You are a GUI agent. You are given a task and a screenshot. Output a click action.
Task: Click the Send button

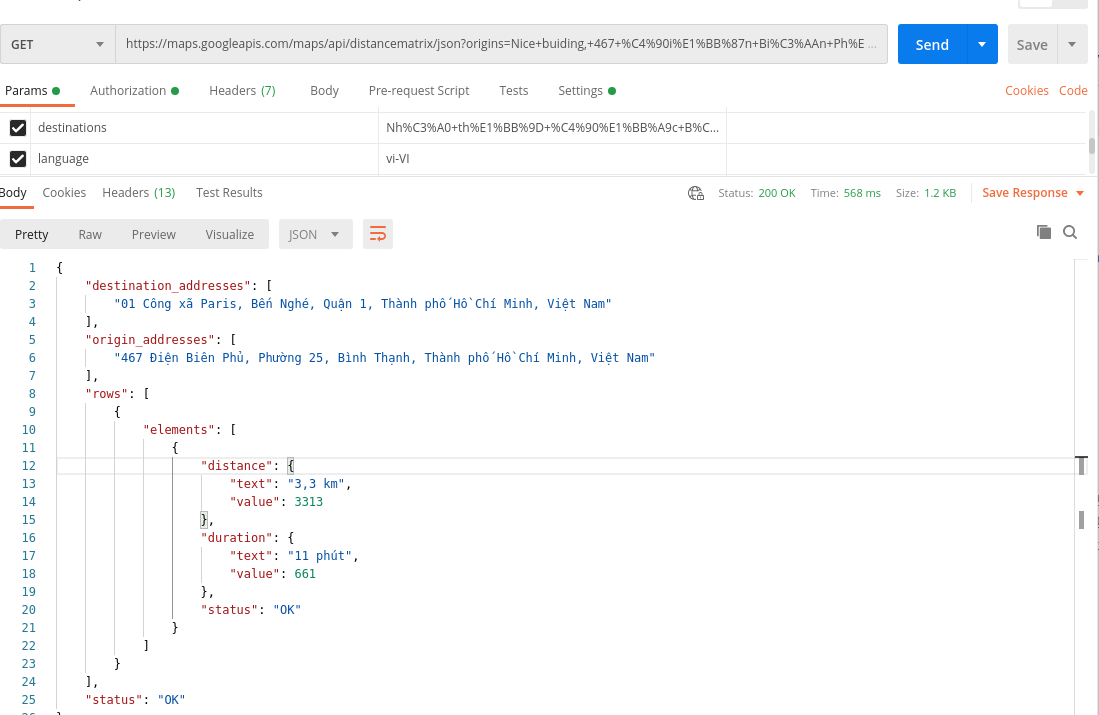pyautogui.click(x=931, y=44)
